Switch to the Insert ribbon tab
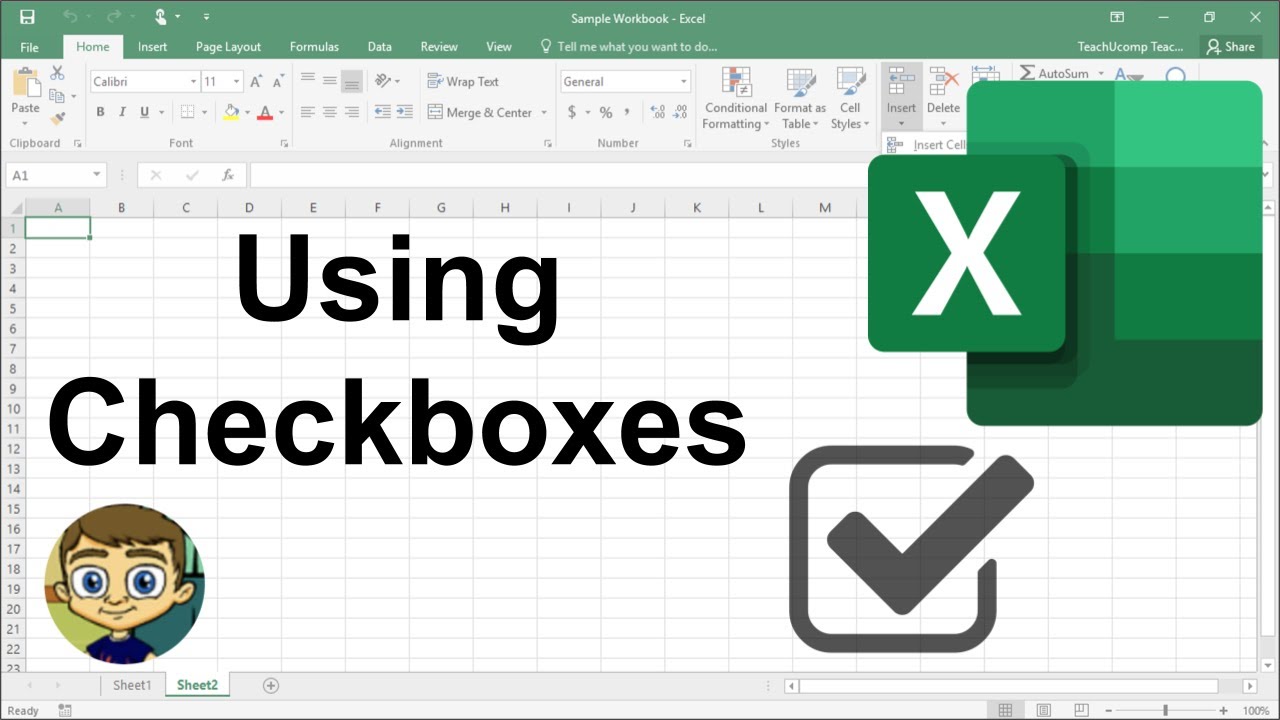The image size is (1280, 720). (153, 47)
